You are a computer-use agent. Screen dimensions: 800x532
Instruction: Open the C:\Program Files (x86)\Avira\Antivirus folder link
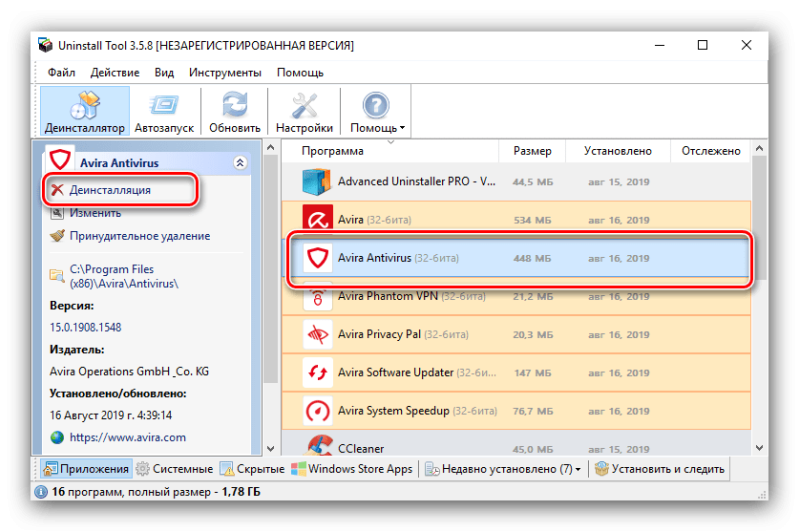[124, 276]
